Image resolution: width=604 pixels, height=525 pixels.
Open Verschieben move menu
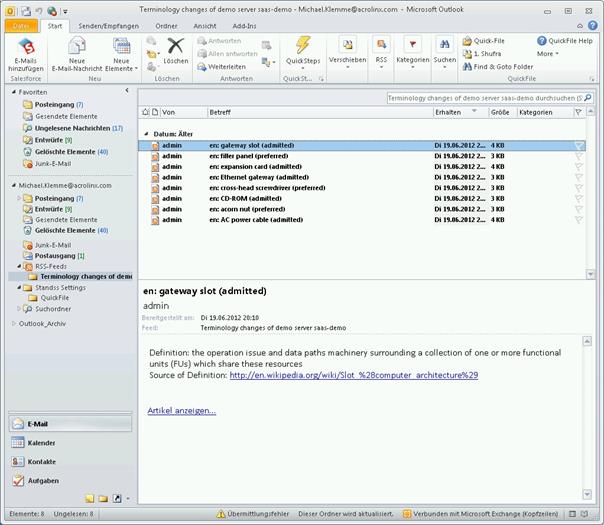pyautogui.click(x=347, y=53)
